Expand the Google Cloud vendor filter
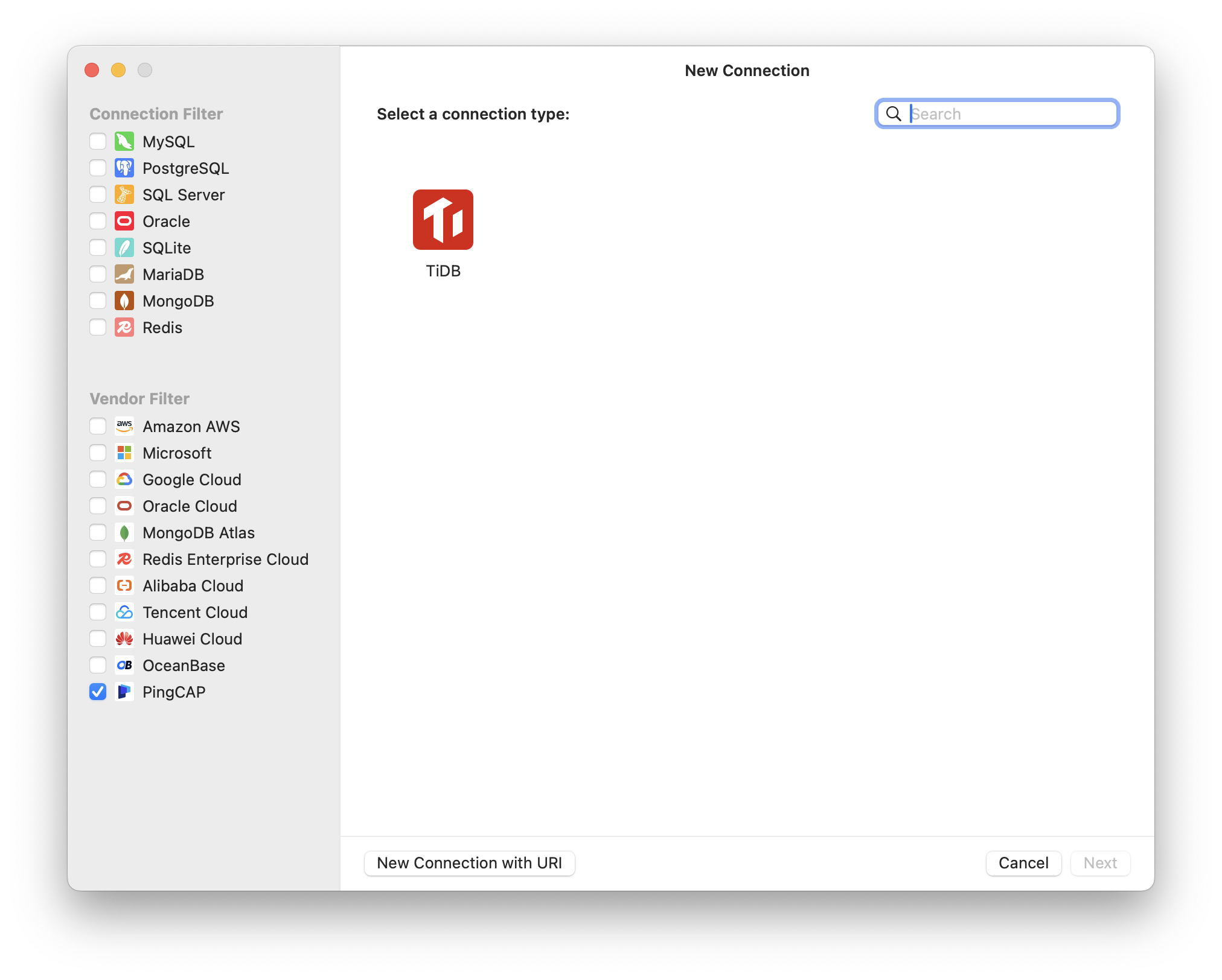 pyautogui.click(x=97, y=479)
